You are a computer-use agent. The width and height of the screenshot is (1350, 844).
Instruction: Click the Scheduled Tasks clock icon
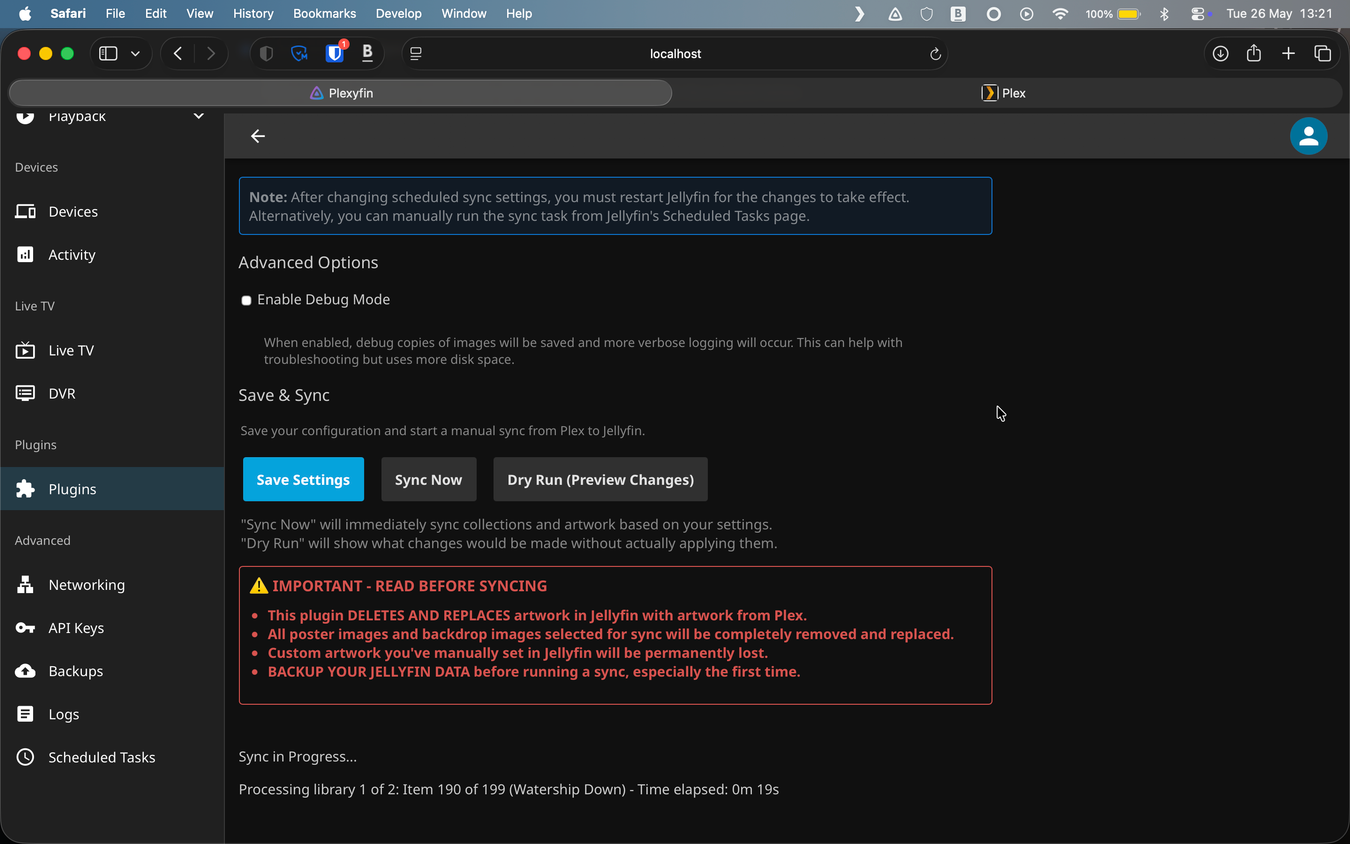[x=25, y=757]
